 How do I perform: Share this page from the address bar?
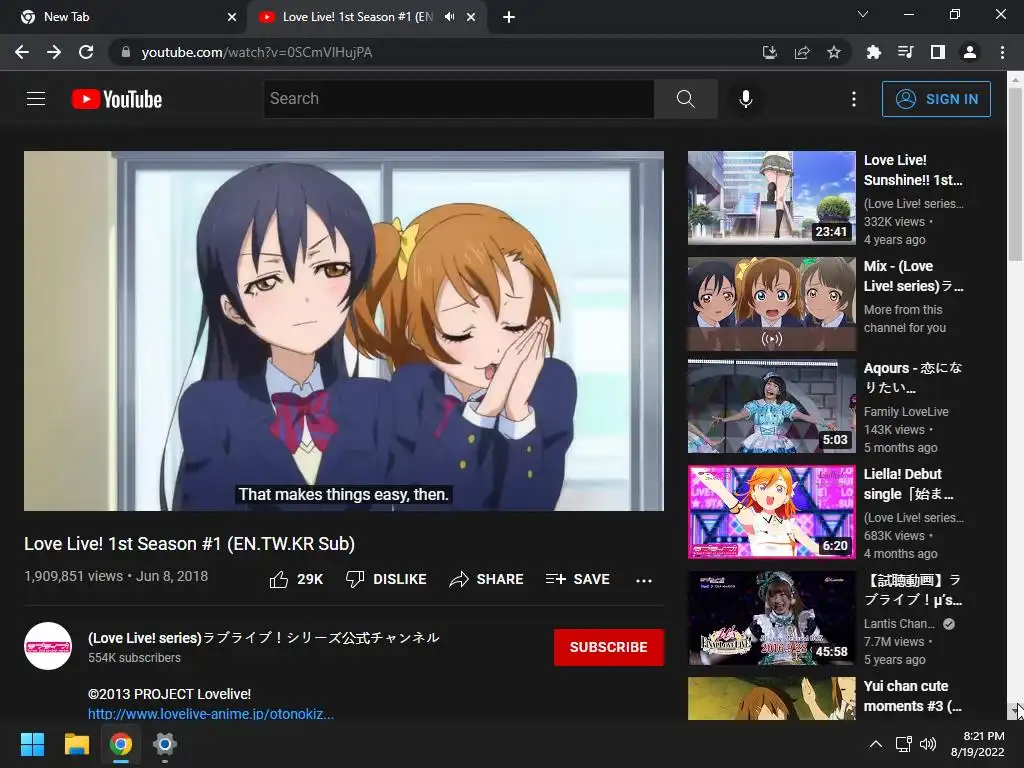pos(802,52)
